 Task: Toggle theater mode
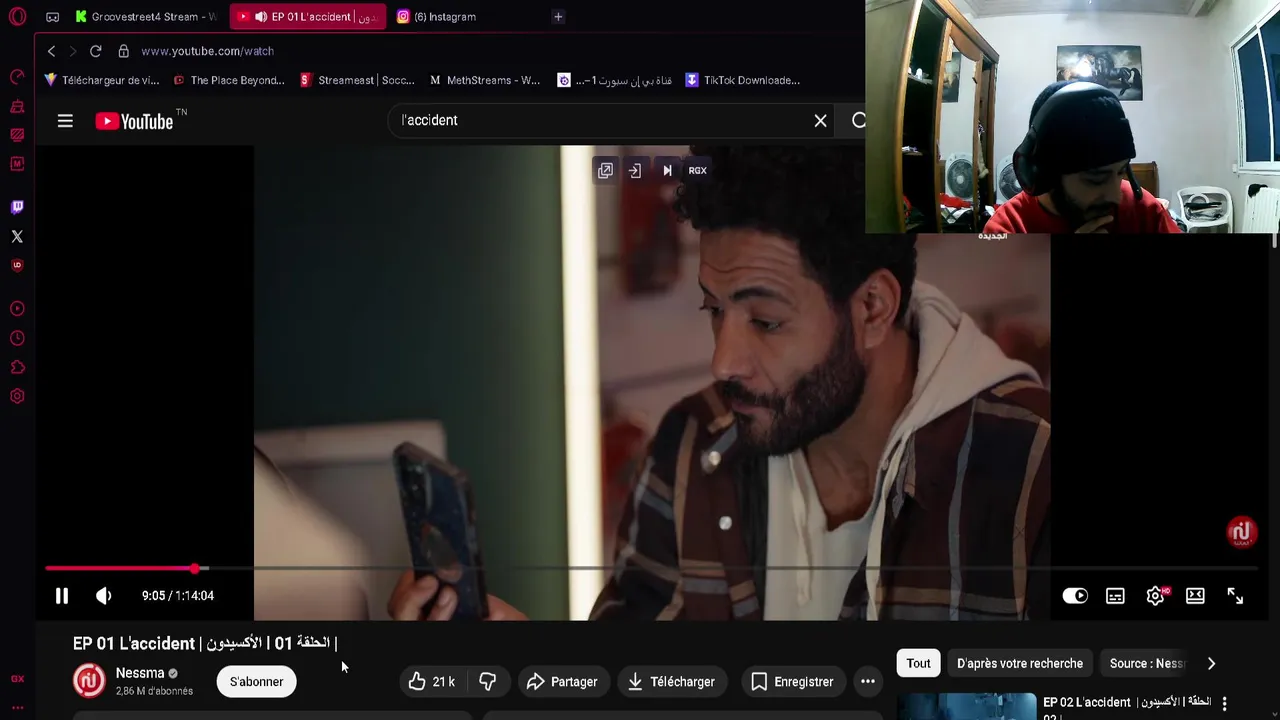[x=1195, y=596]
